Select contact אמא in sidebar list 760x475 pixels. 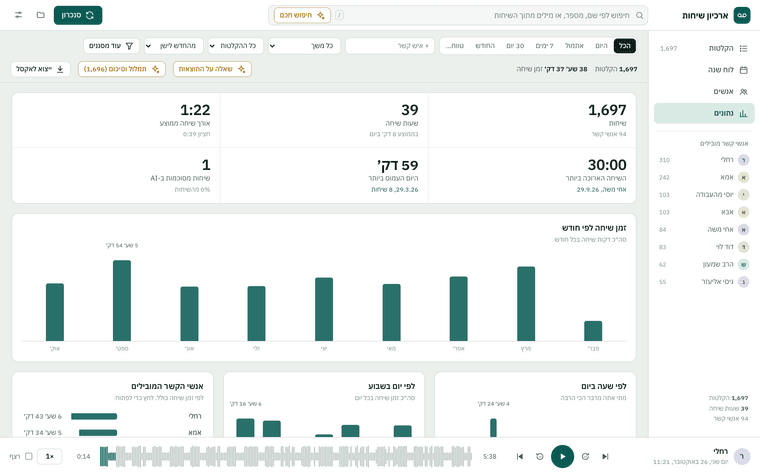click(704, 177)
